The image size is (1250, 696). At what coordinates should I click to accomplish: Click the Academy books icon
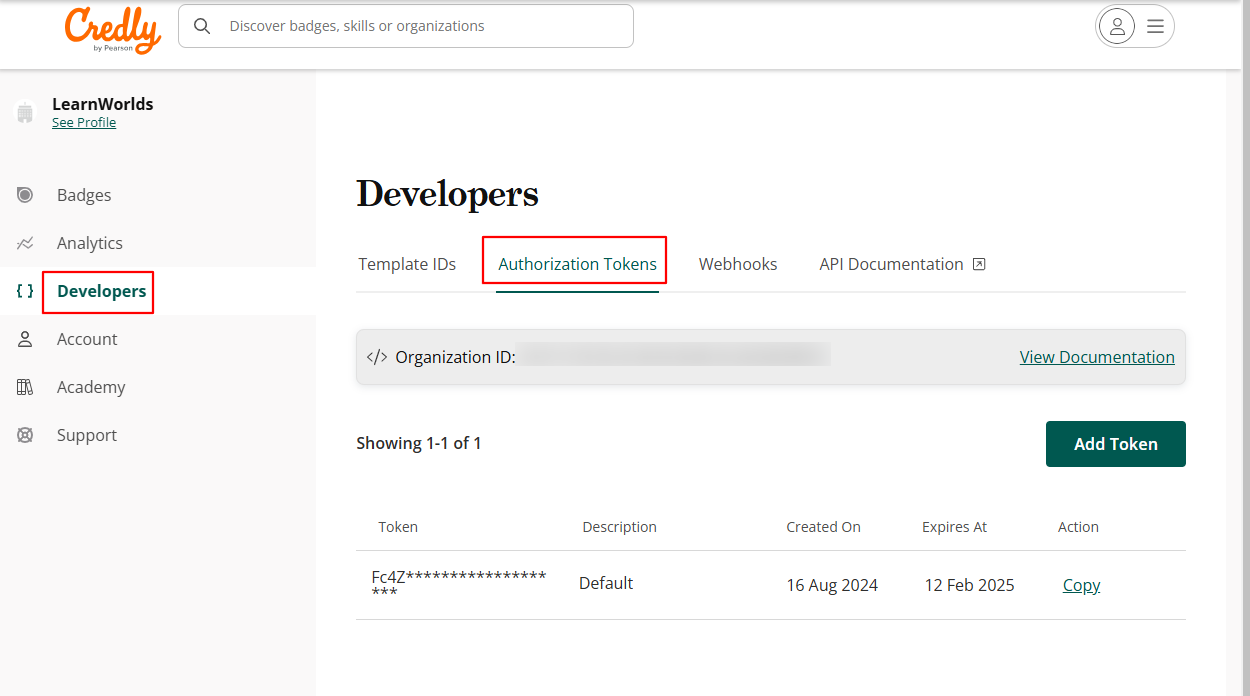point(25,387)
